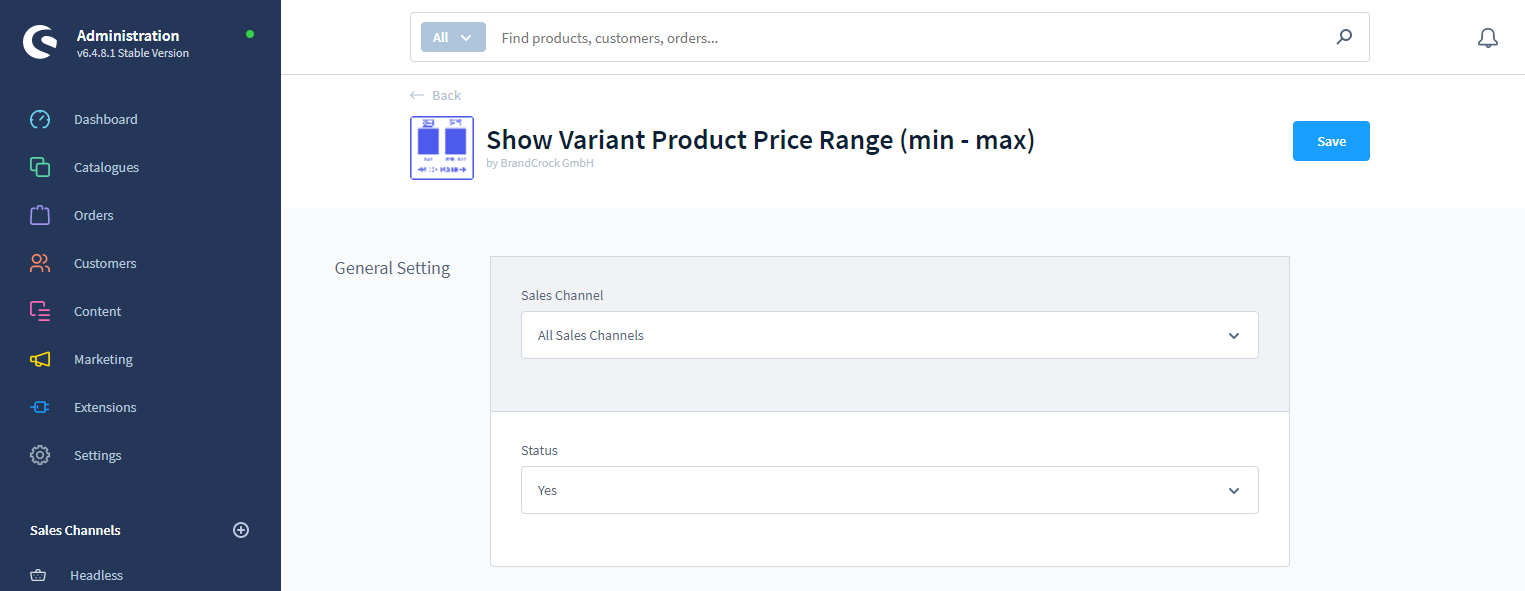Click the by BrandCrock GmbH text
1525x591 pixels.
(540, 163)
